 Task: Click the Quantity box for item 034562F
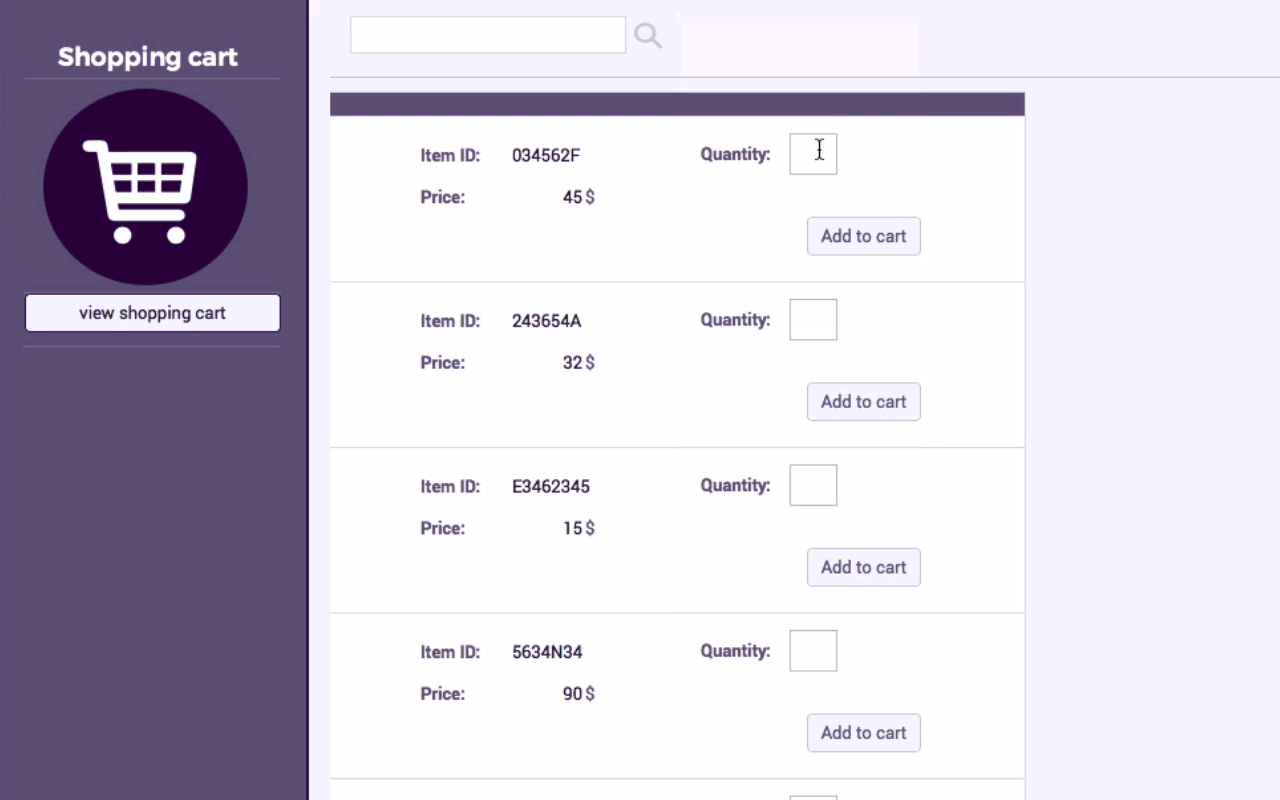(x=813, y=154)
